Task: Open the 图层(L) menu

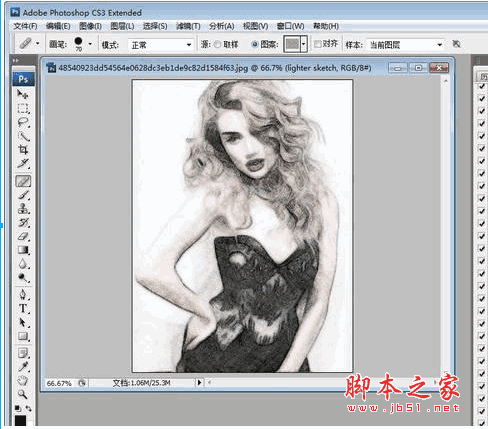Action: tap(122, 26)
